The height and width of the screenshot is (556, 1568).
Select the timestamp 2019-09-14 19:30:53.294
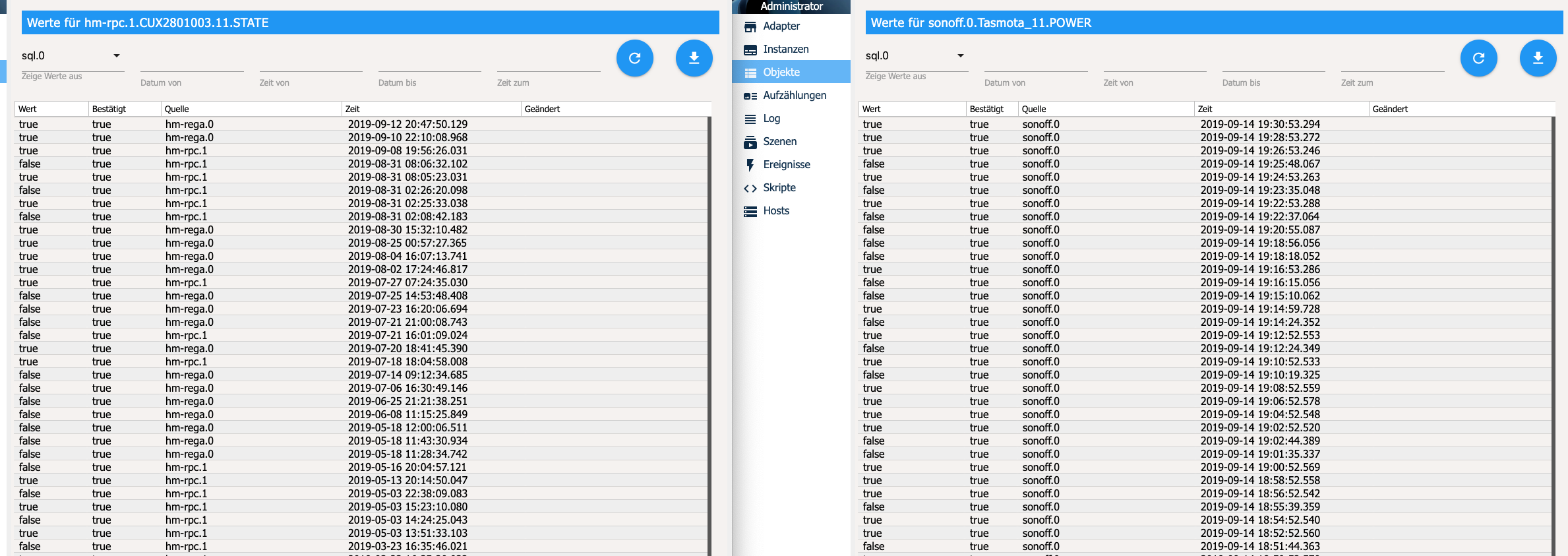point(1260,124)
